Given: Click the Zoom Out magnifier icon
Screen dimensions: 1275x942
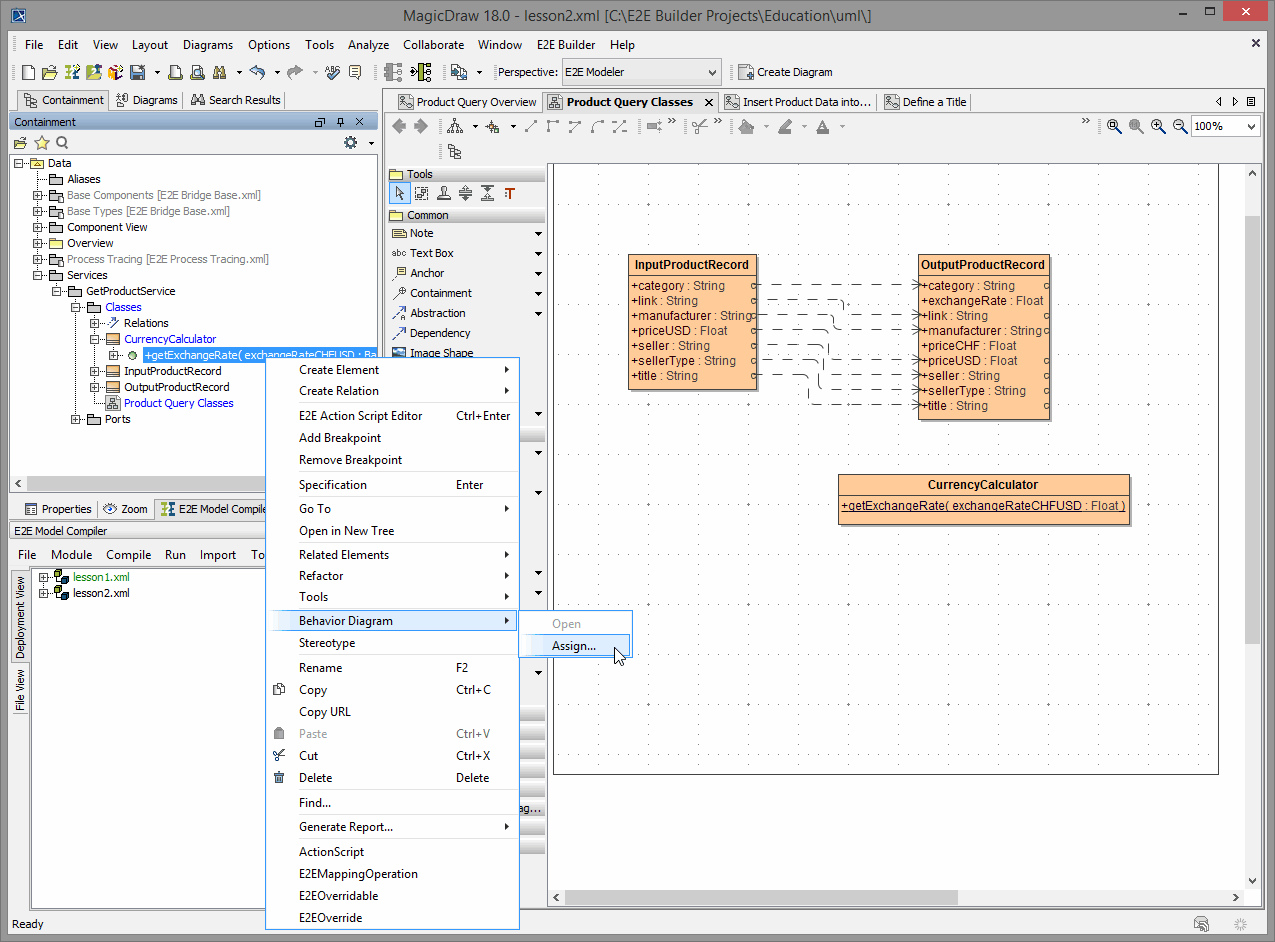Looking at the screenshot, I should (1180, 126).
